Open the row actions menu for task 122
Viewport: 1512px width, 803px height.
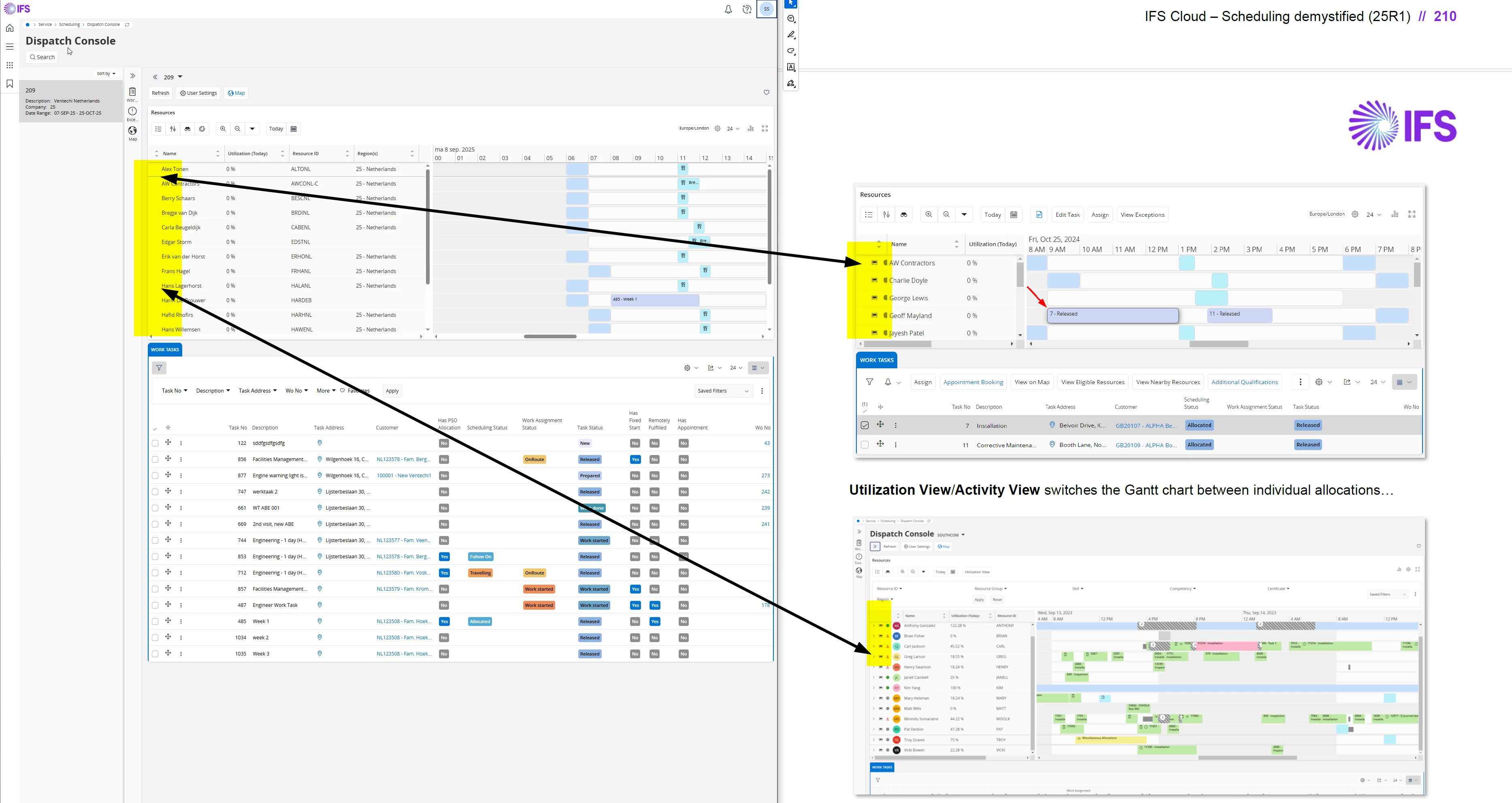(x=181, y=444)
